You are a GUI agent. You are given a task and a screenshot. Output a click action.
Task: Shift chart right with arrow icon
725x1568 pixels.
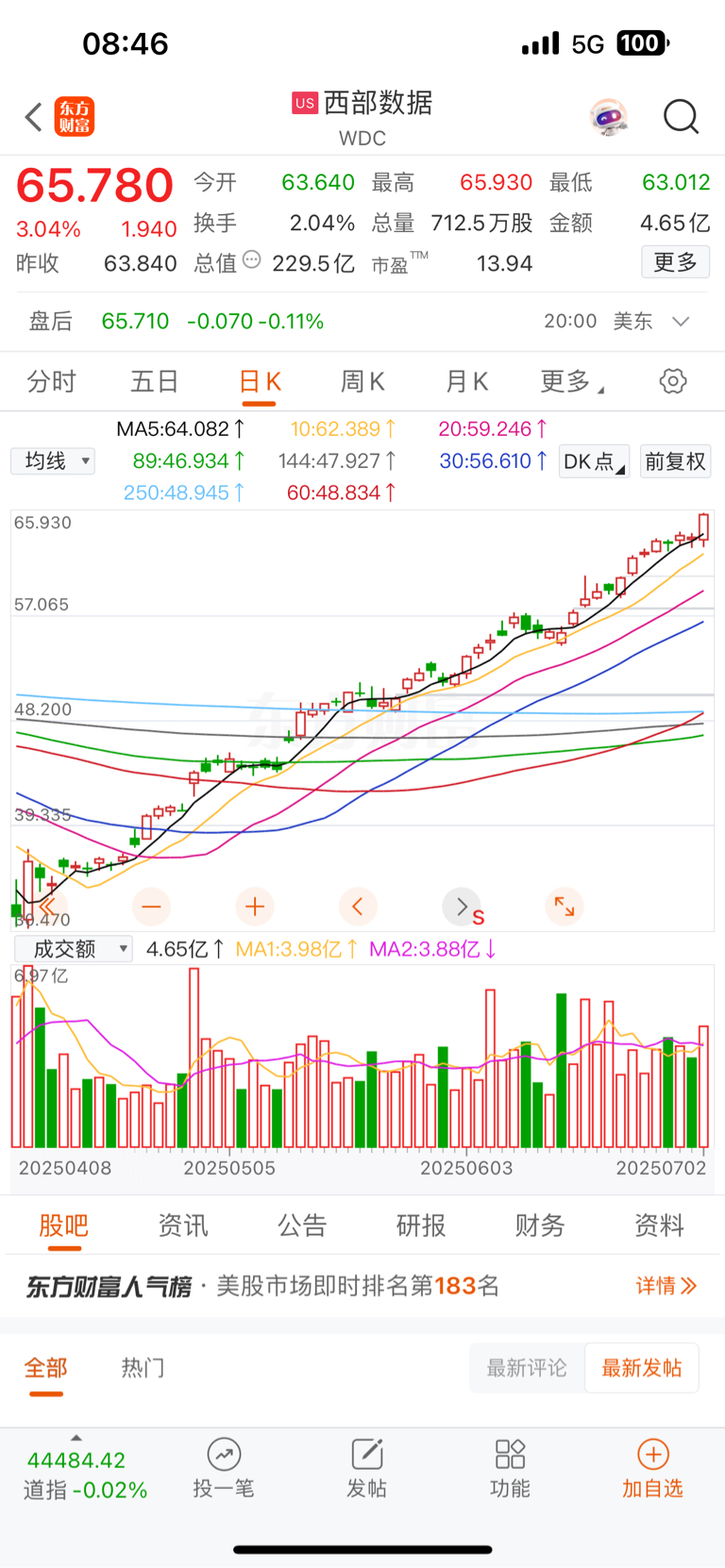(461, 907)
